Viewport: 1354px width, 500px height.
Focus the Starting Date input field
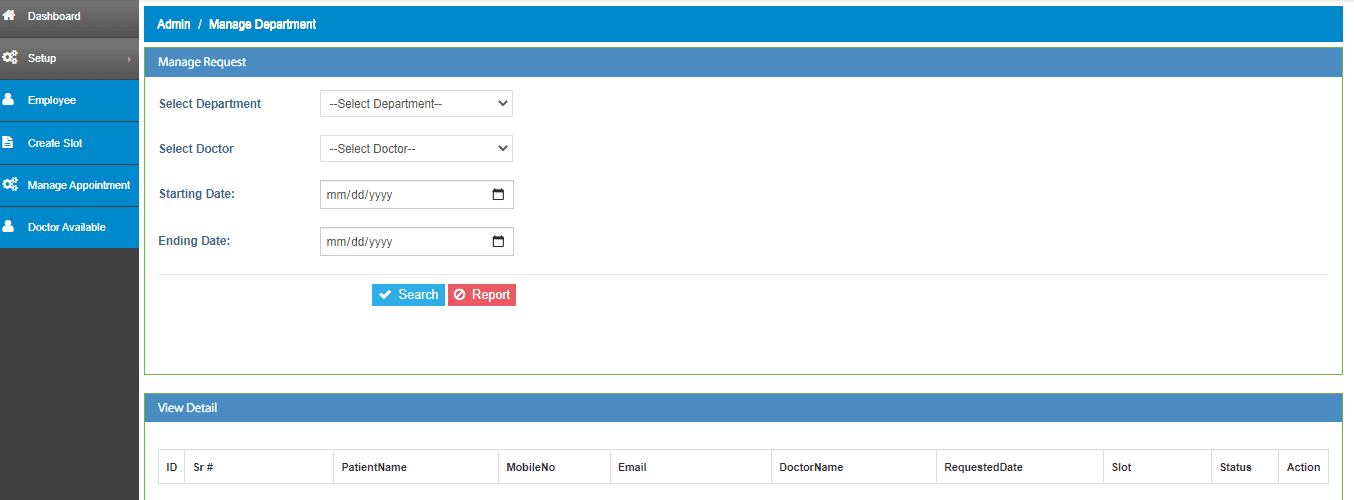tap(416, 195)
